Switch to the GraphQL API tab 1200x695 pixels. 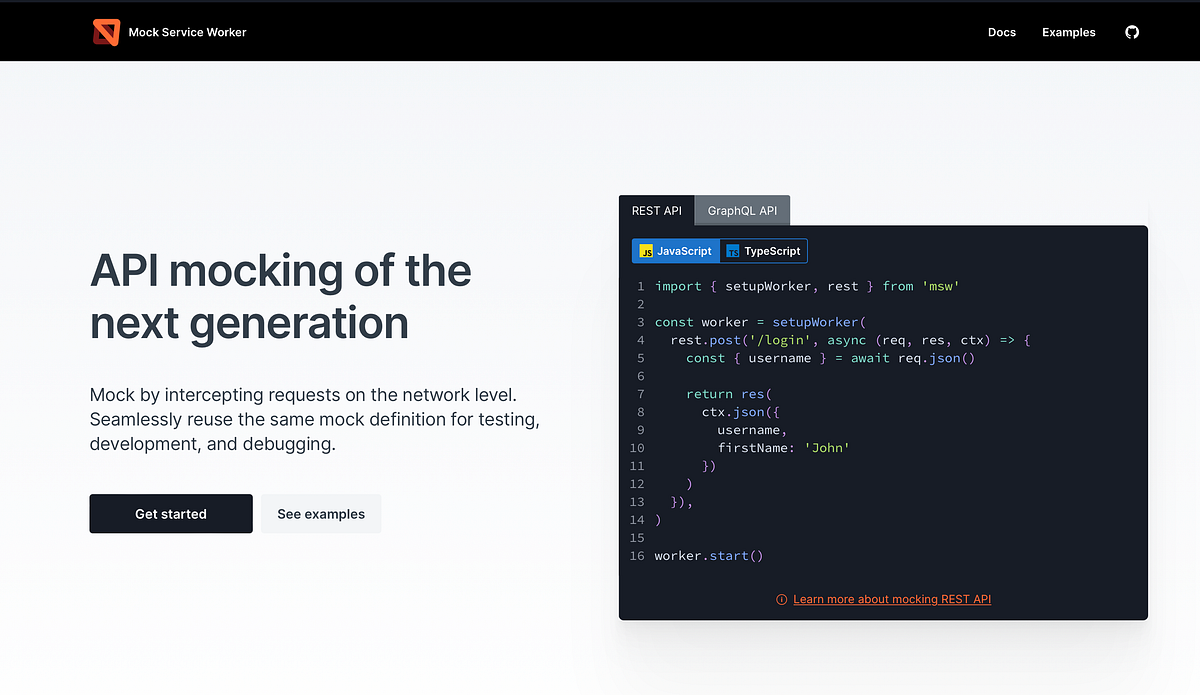pos(742,211)
